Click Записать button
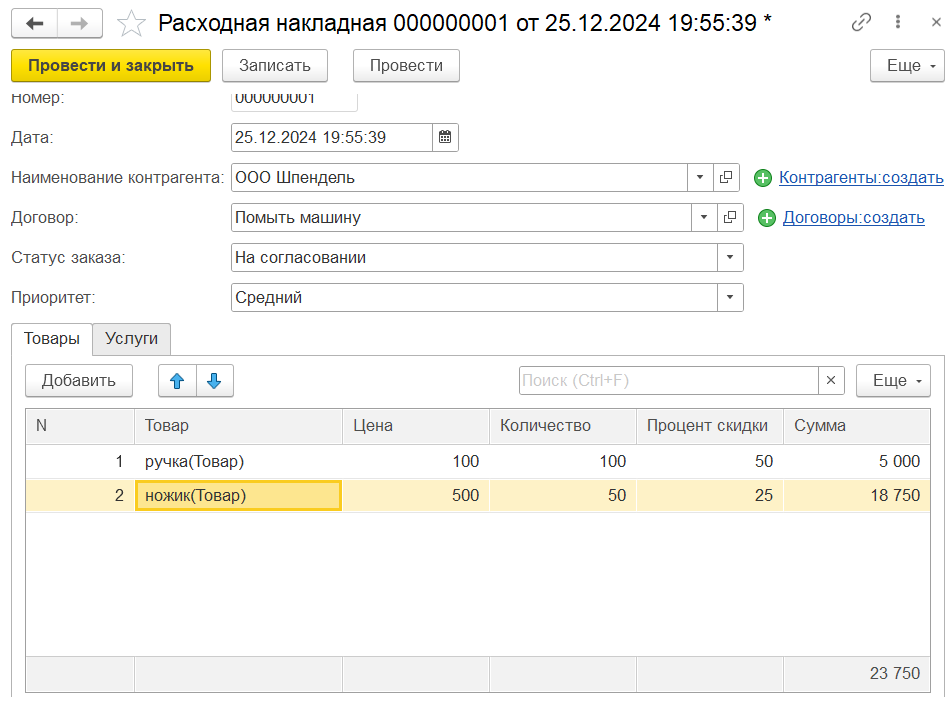The image size is (947, 705). tap(275, 65)
